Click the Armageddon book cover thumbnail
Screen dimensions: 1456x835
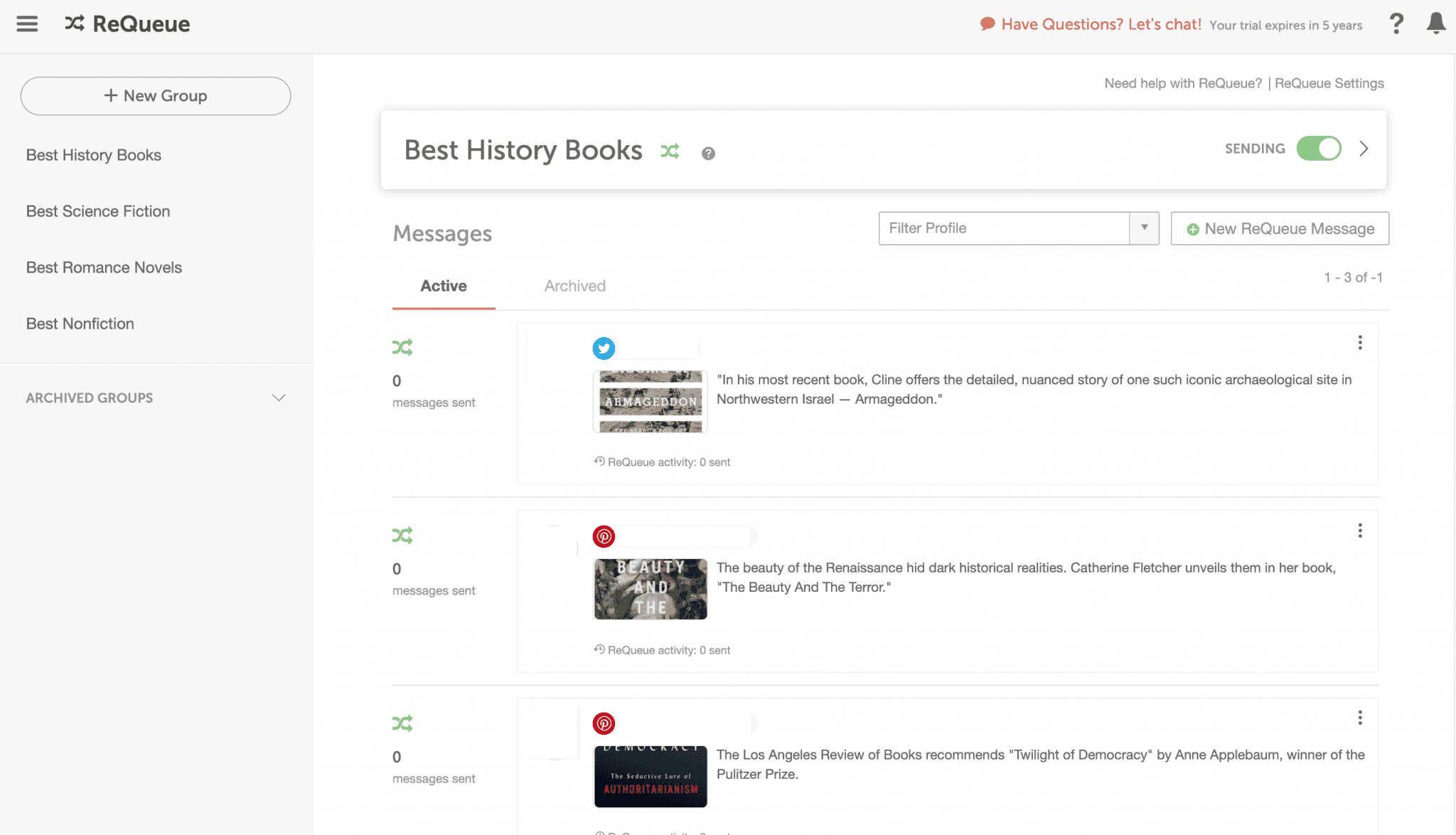click(650, 401)
